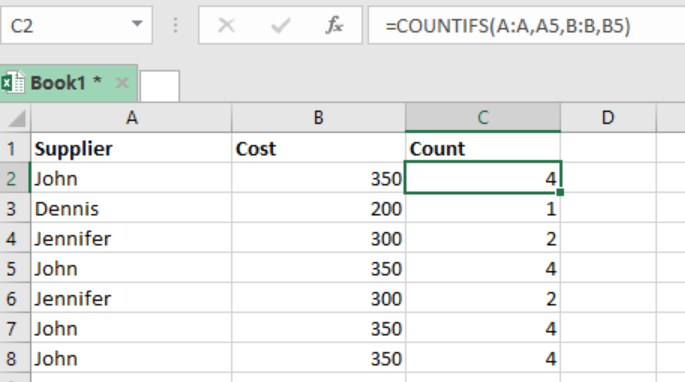Screen dimensions: 685x382
Task: Click the Cancel (X) formula bar icon
Action: 226,25
